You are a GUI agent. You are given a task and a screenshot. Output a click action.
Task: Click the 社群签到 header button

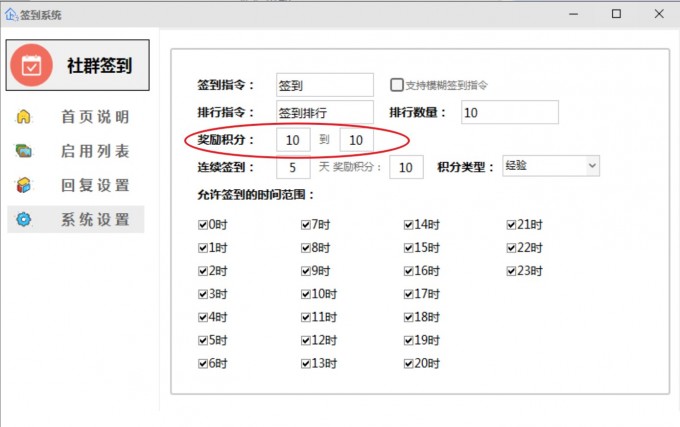click(78, 65)
